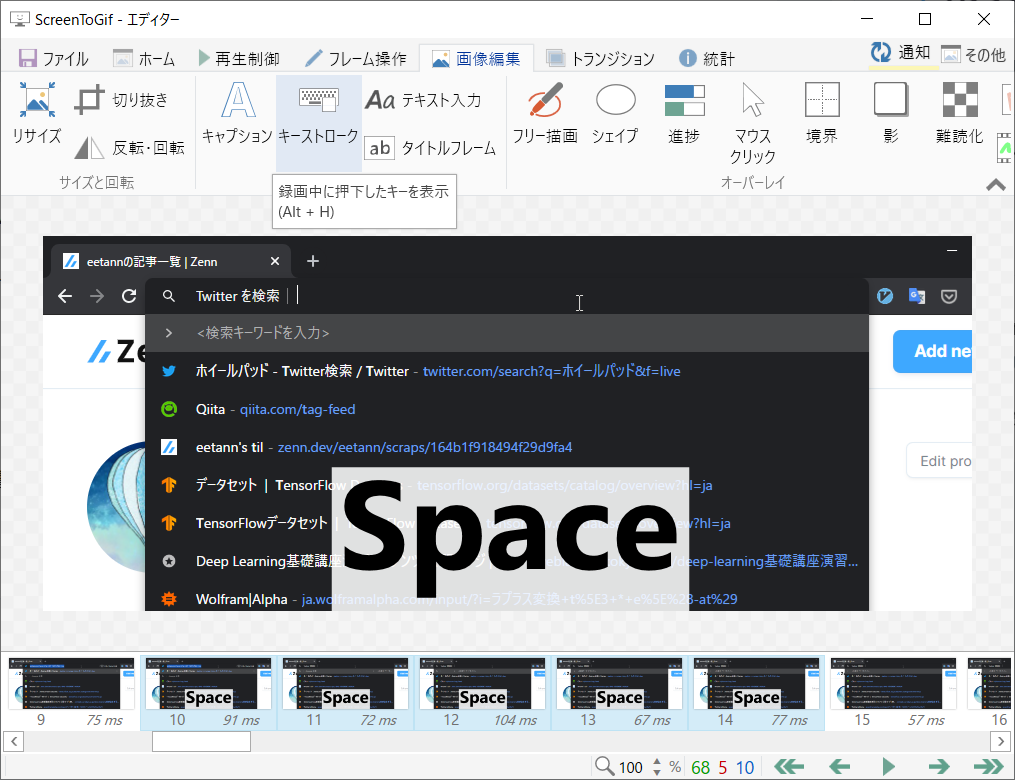1015x780 pixels.
Task: Select frame 12 thumbnail
Action: 482,693
